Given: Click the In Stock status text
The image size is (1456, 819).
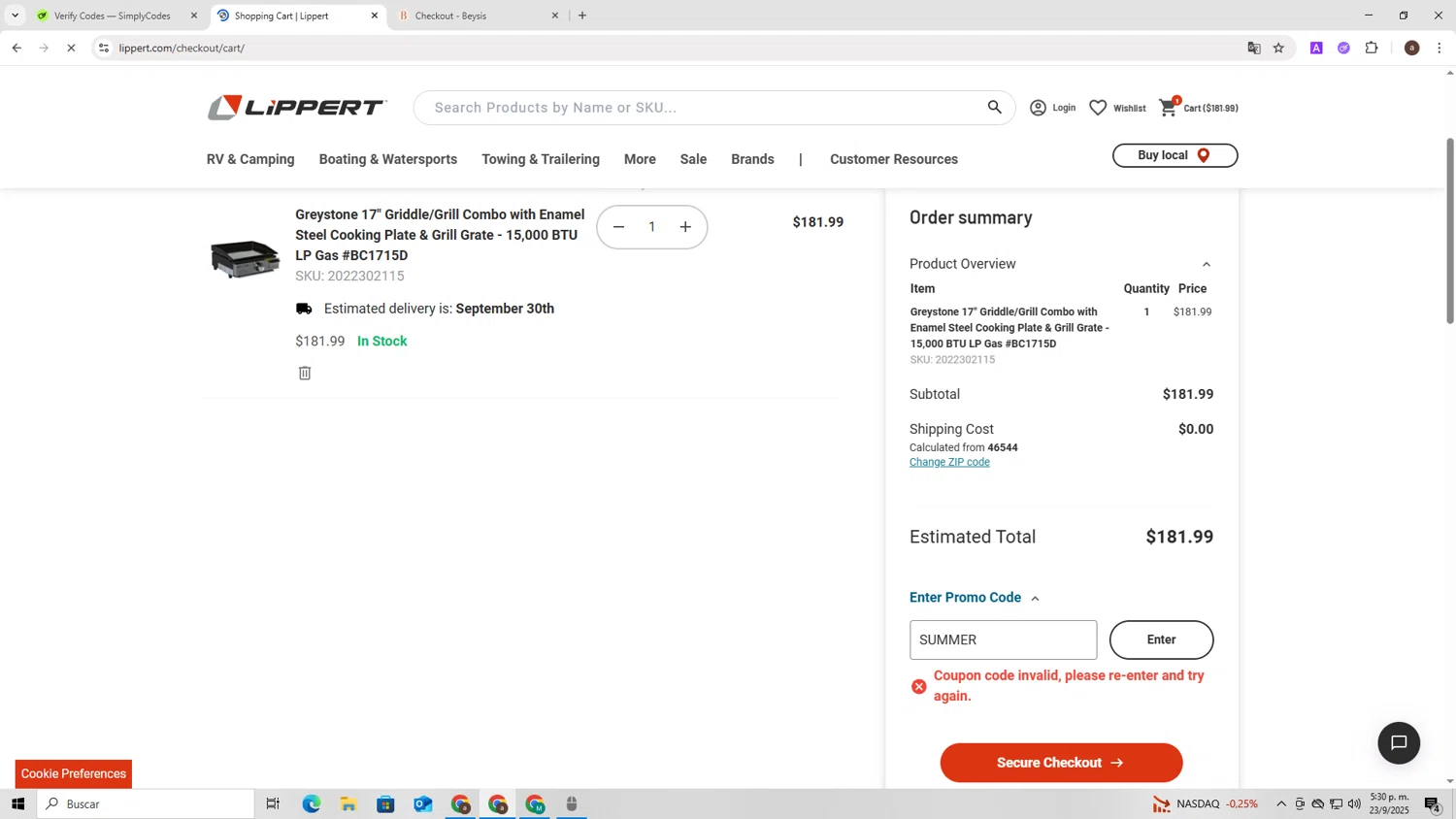Looking at the screenshot, I should point(382,342).
